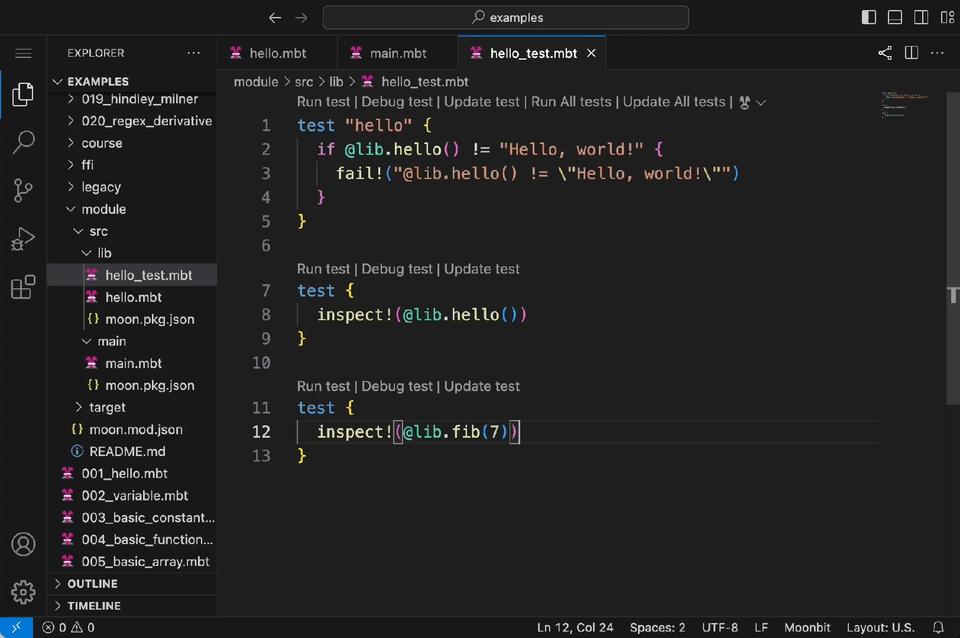Open the Source Control view

pyautogui.click(x=23, y=190)
